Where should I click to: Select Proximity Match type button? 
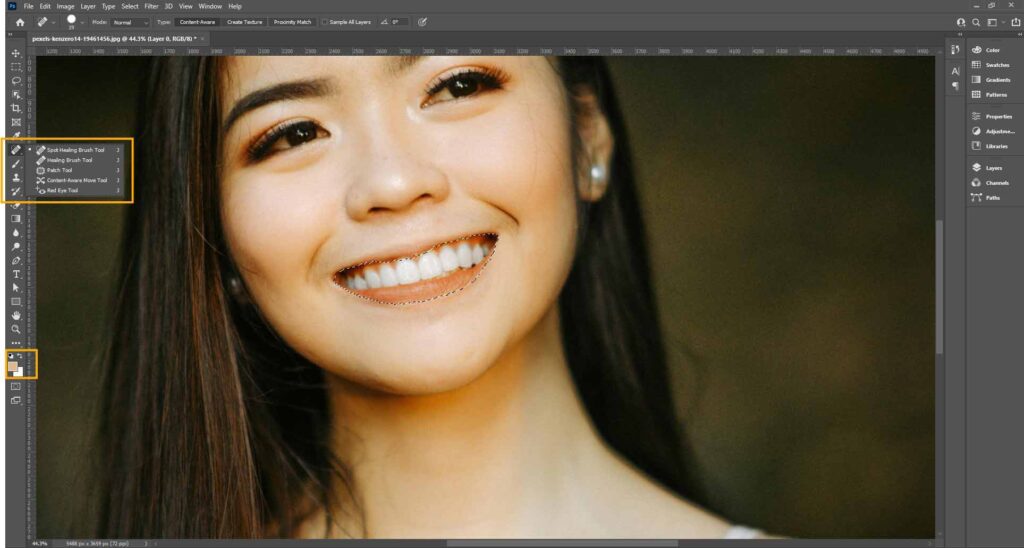coord(292,22)
